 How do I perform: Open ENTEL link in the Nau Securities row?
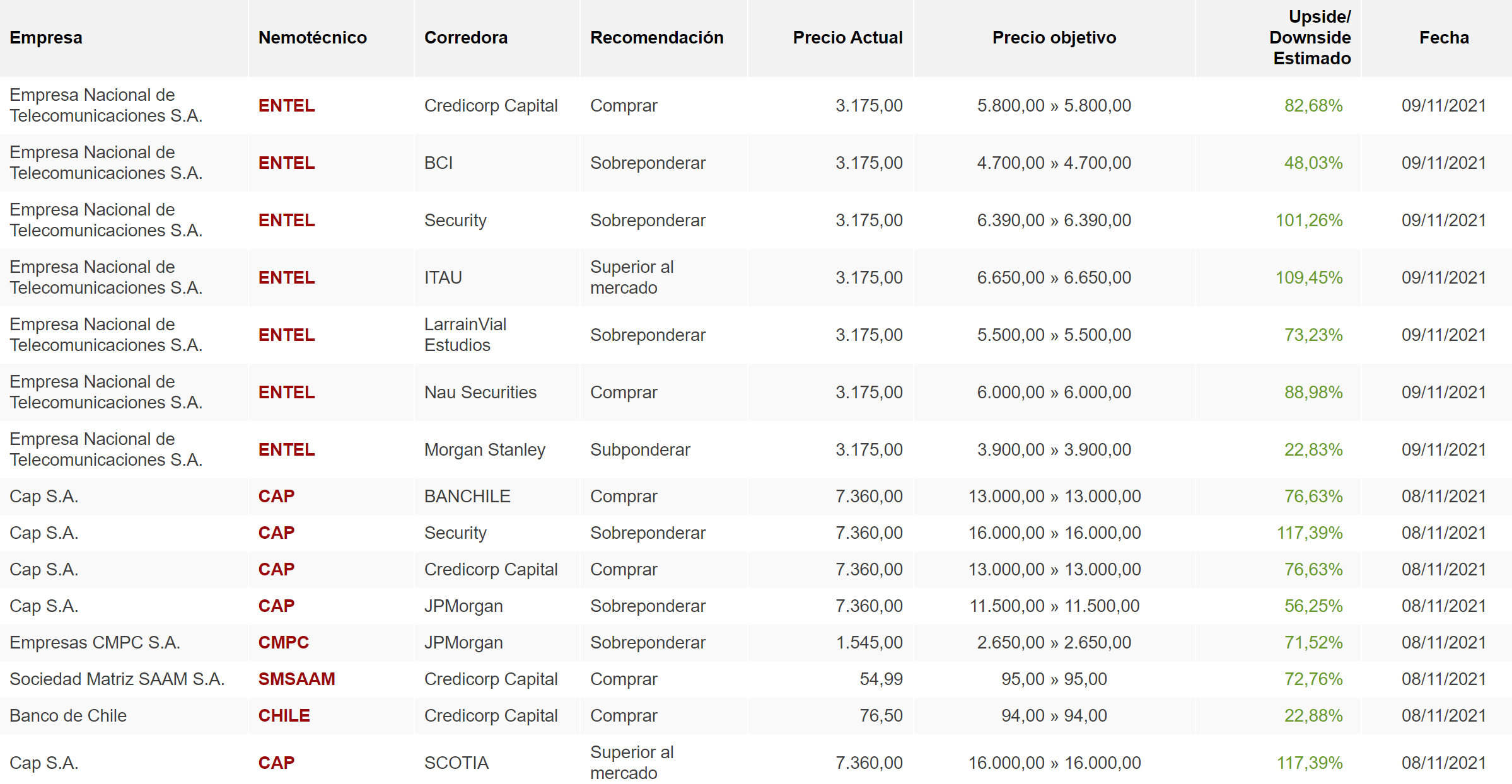tap(286, 392)
